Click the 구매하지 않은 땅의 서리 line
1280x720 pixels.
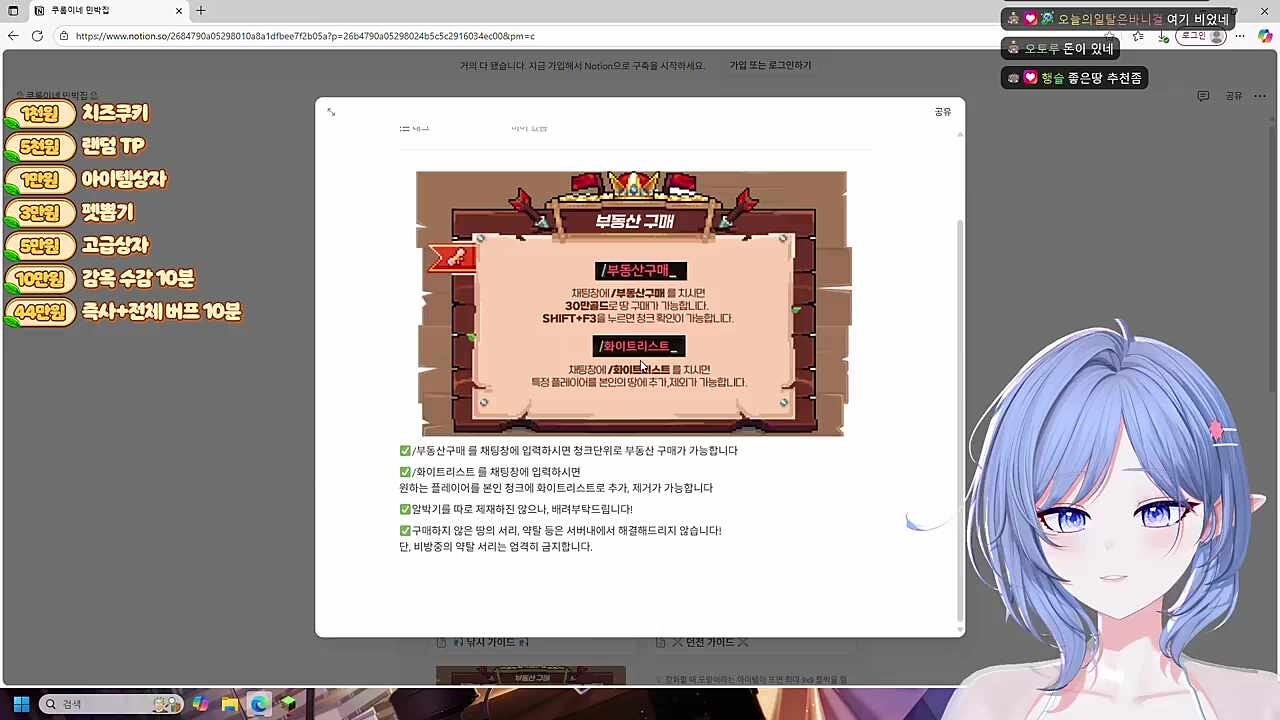pyautogui.click(x=560, y=531)
